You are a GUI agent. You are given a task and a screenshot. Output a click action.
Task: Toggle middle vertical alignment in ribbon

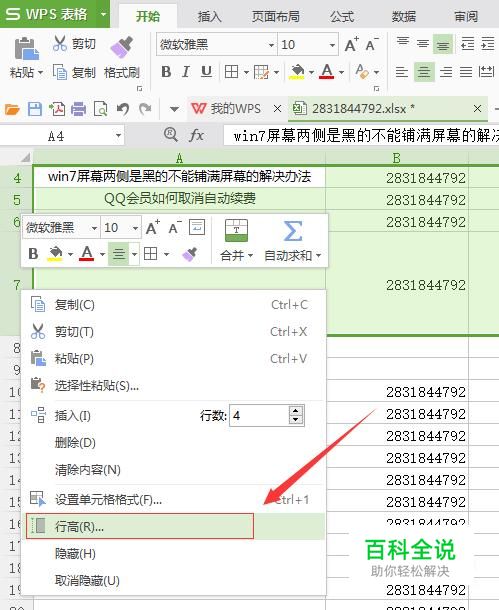point(423,44)
